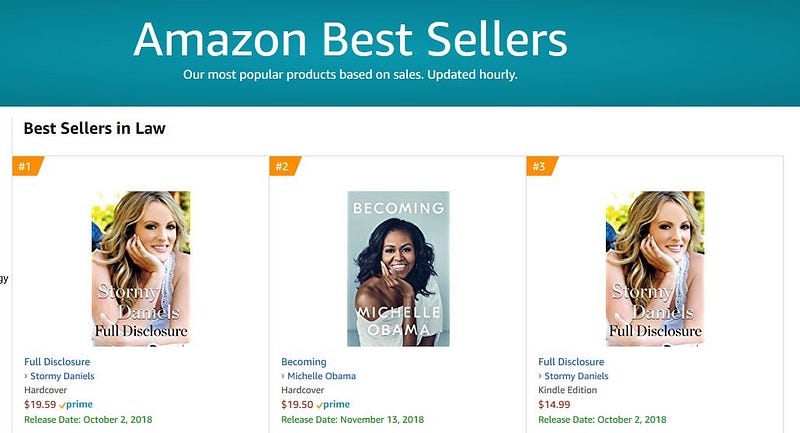800x433 pixels.
Task: Click the $19.59 hardcover price
Action: tap(39, 405)
